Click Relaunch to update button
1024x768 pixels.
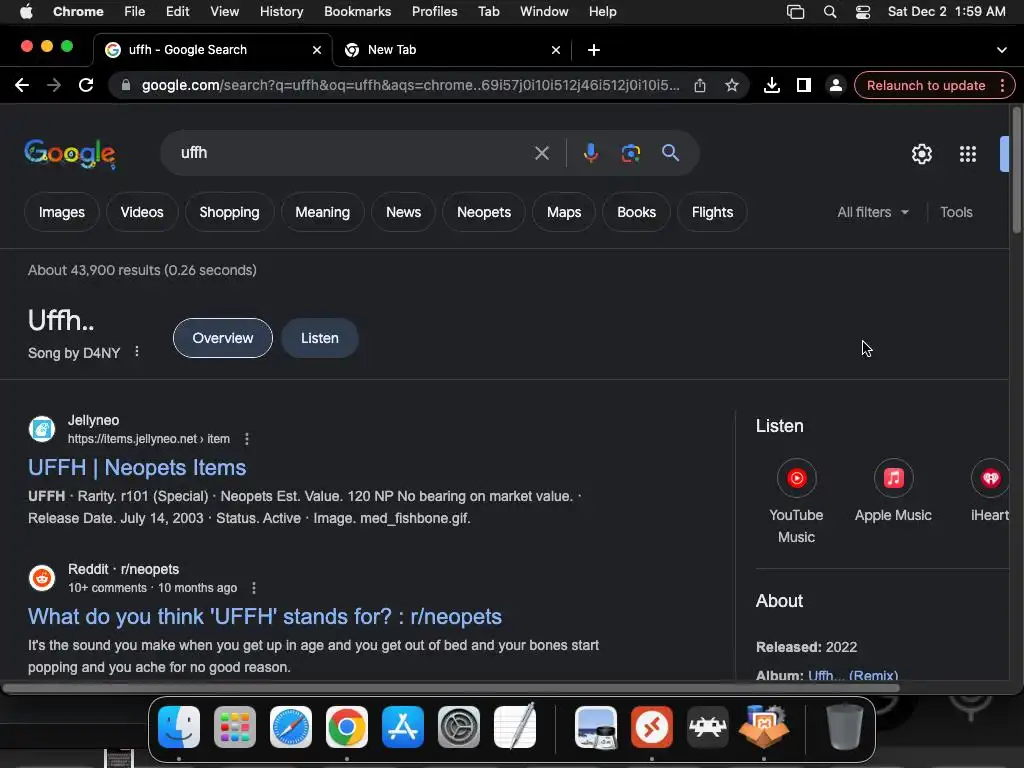click(x=925, y=86)
